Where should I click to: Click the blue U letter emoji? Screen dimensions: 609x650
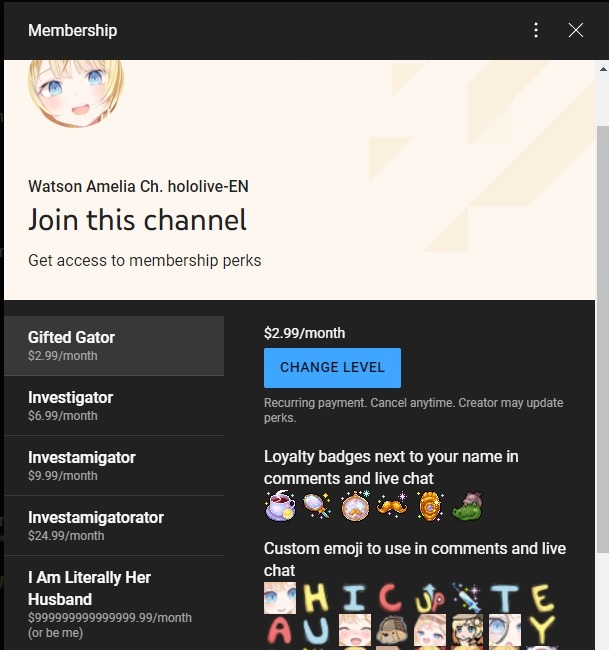click(x=317, y=630)
